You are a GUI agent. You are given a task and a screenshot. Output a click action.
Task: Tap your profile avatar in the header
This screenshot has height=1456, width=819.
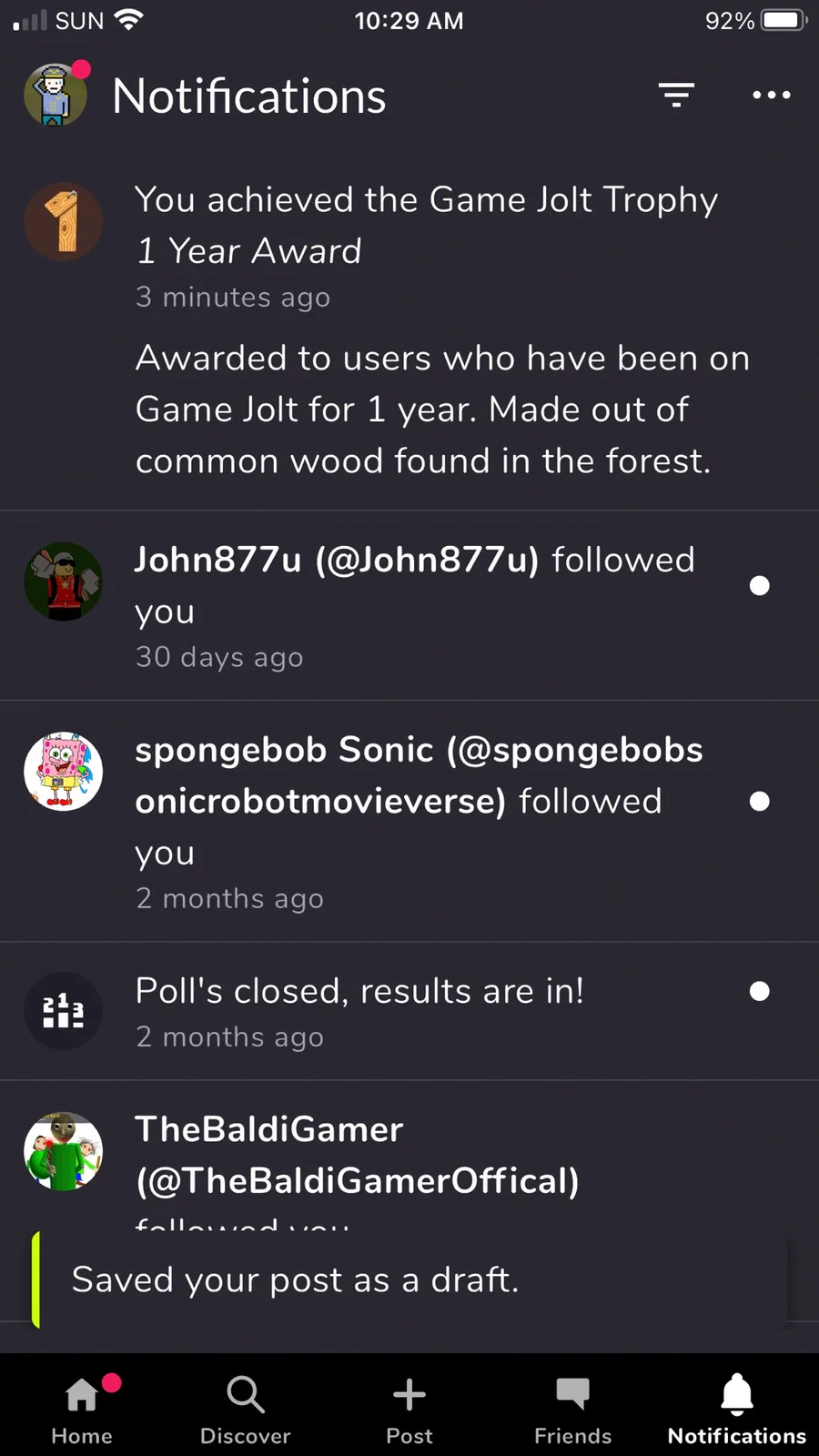pyautogui.click(x=56, y=96)
